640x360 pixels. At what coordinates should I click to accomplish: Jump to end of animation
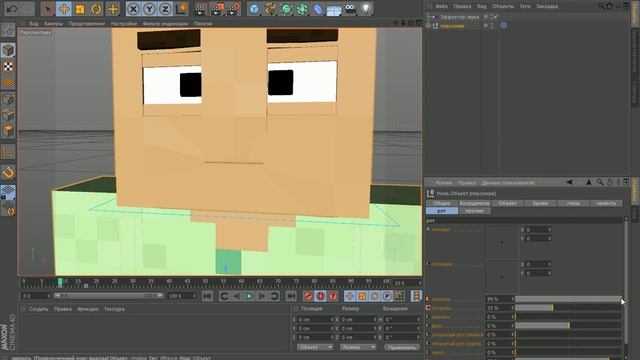(291, 296)
